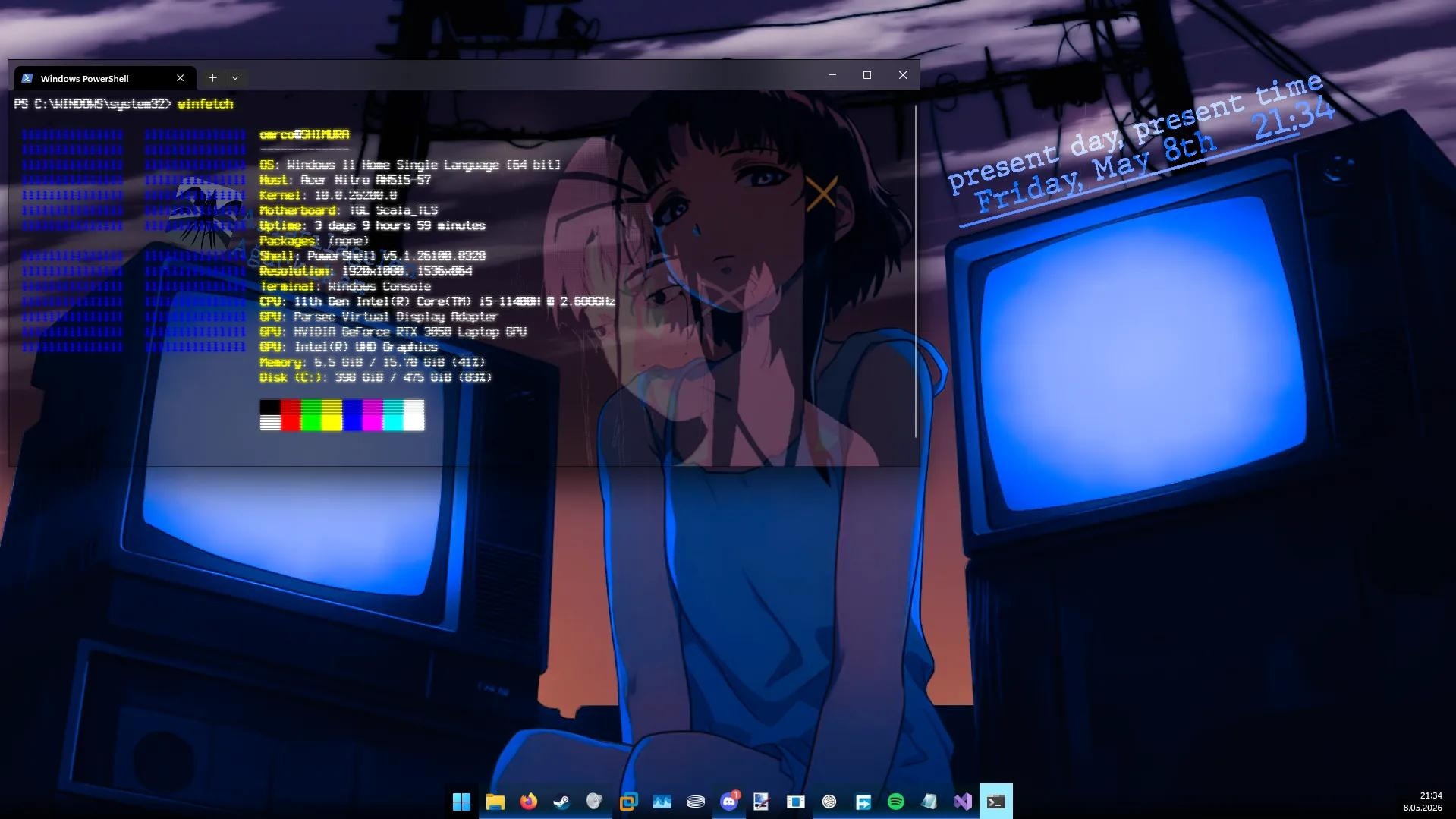Viewport: 1456px width, 819px height.
Task: Click the 'Kernel: 10.0.26200.0' line
Action: 328,195
